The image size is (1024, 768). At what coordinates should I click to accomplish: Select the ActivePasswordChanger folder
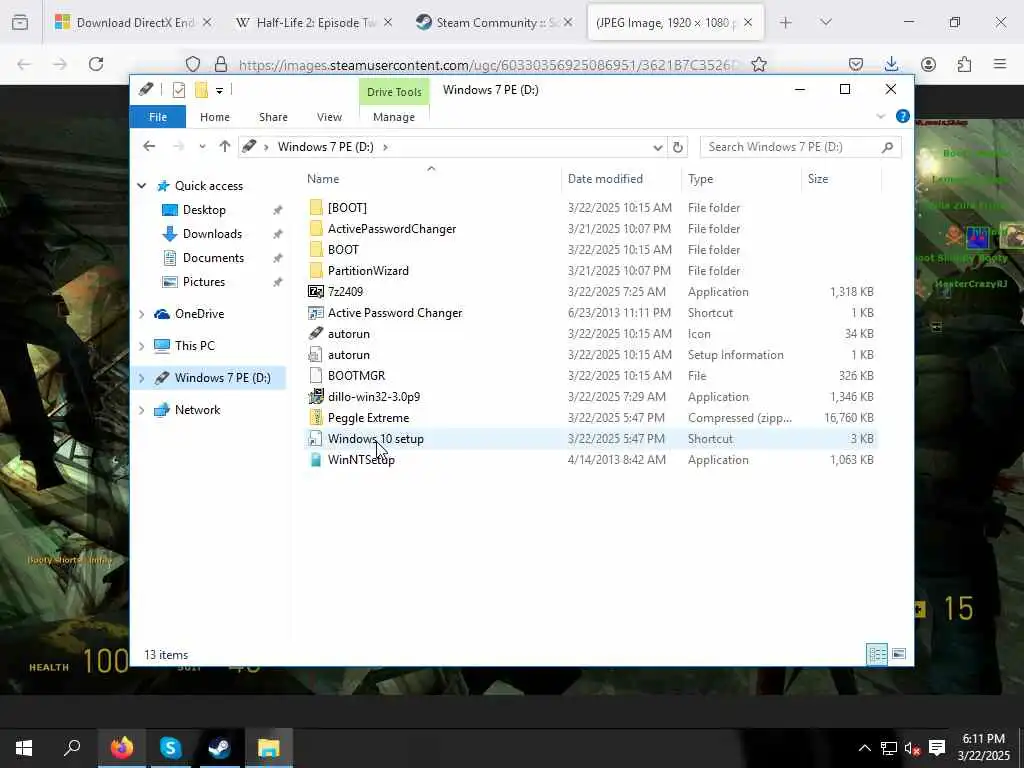(392, 229)
